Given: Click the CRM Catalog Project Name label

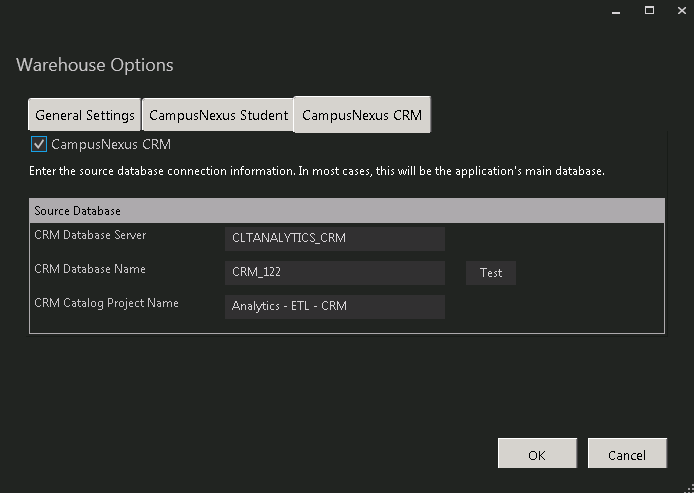Looking at the screenshot, I should pos(106,303).
